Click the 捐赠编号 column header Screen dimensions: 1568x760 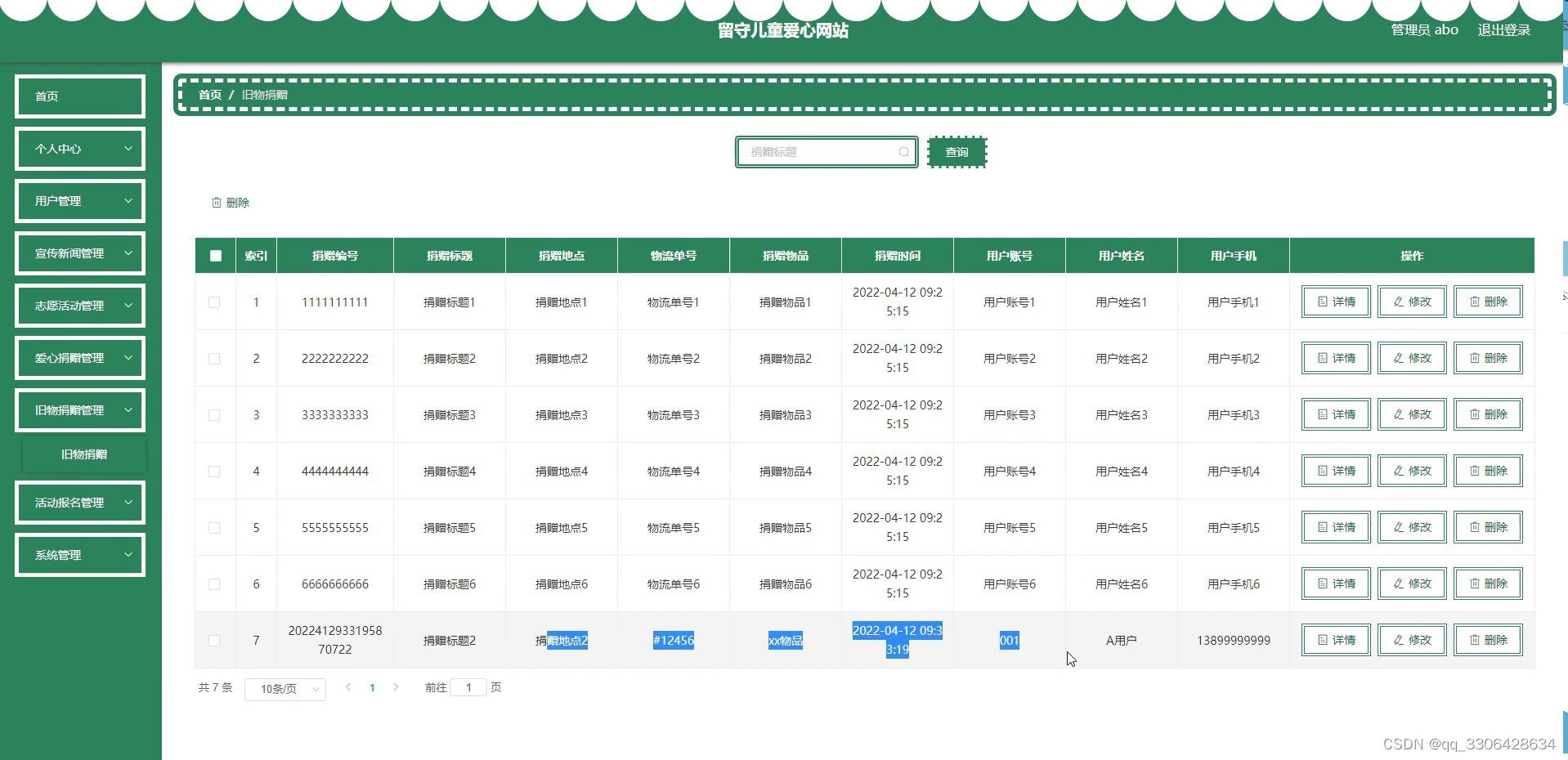pyautogui.click(x=335, y=256)
